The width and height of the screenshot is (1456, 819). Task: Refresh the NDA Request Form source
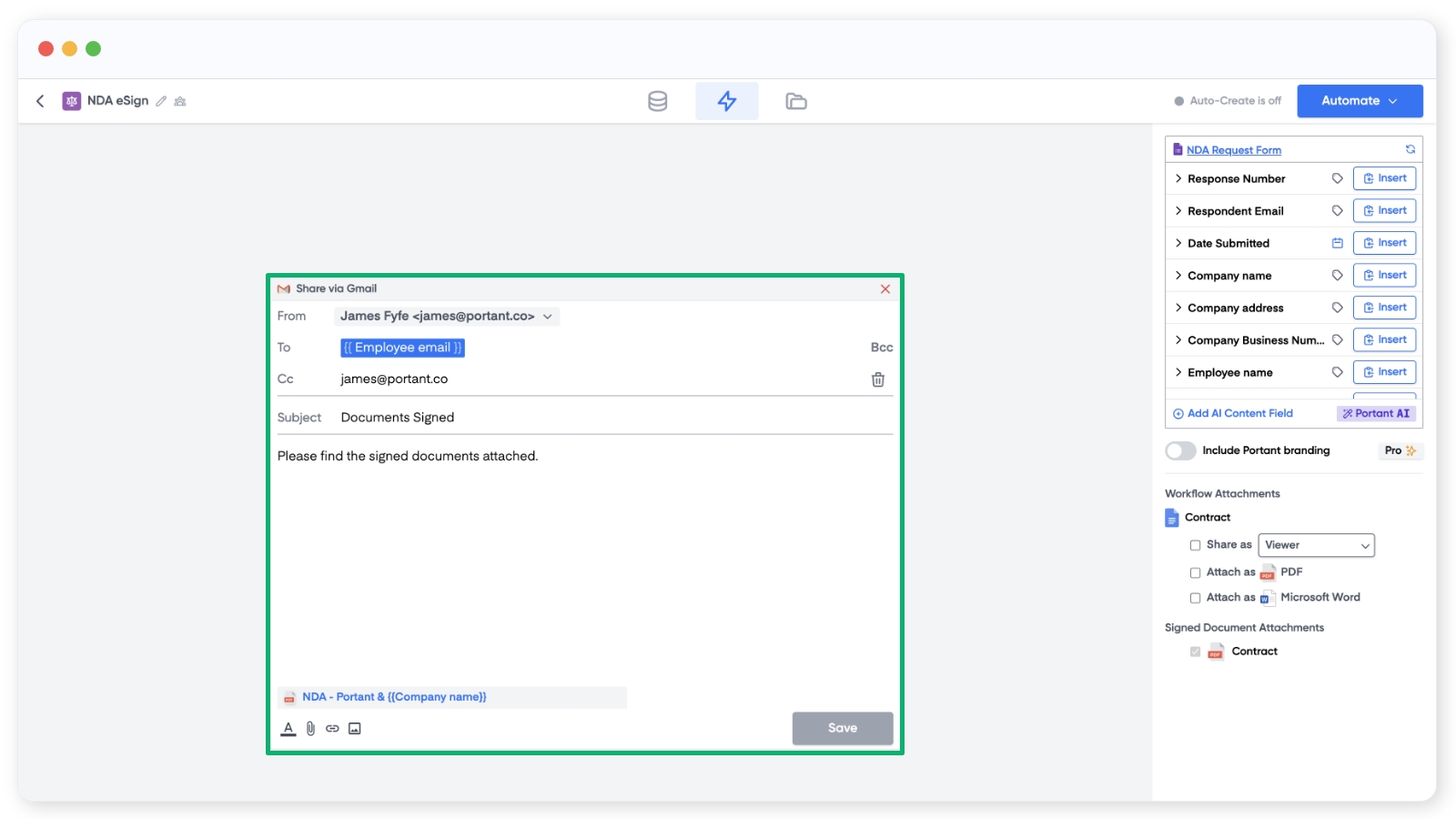[1410, 149]
